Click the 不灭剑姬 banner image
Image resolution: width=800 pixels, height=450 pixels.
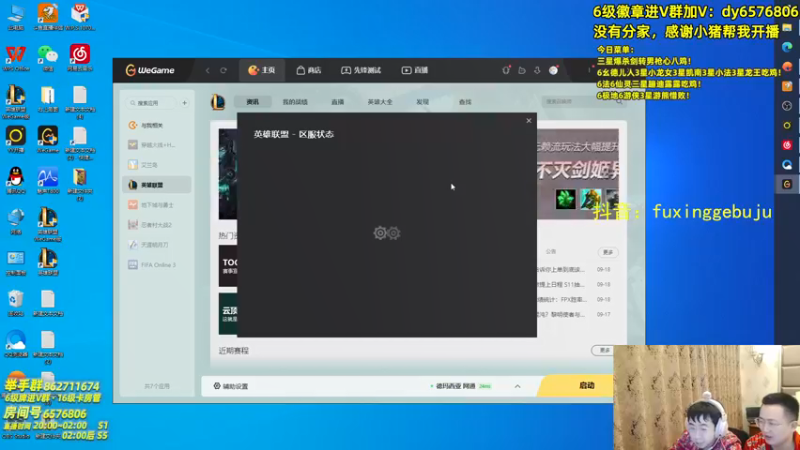[x=578, y=173]
